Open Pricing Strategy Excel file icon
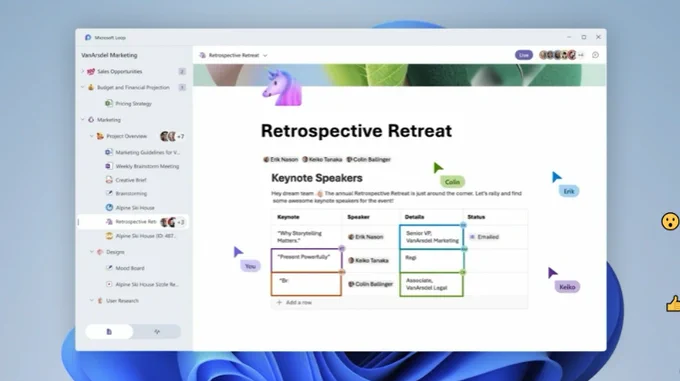 109,103
